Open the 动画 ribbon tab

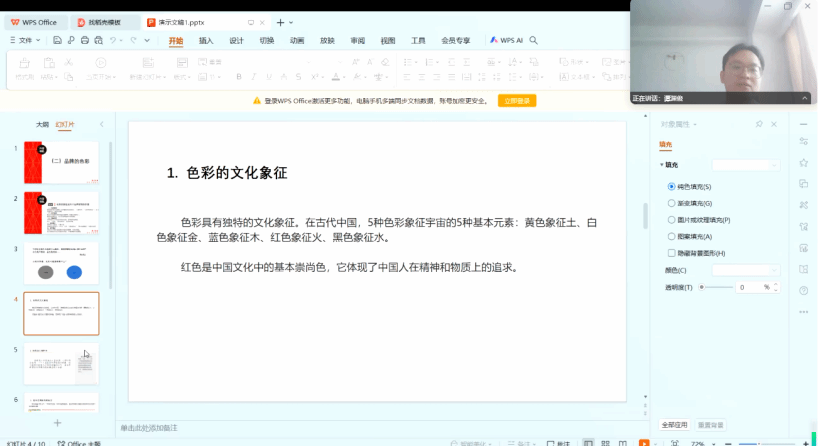pyautogui.click(x=297, y=41)
